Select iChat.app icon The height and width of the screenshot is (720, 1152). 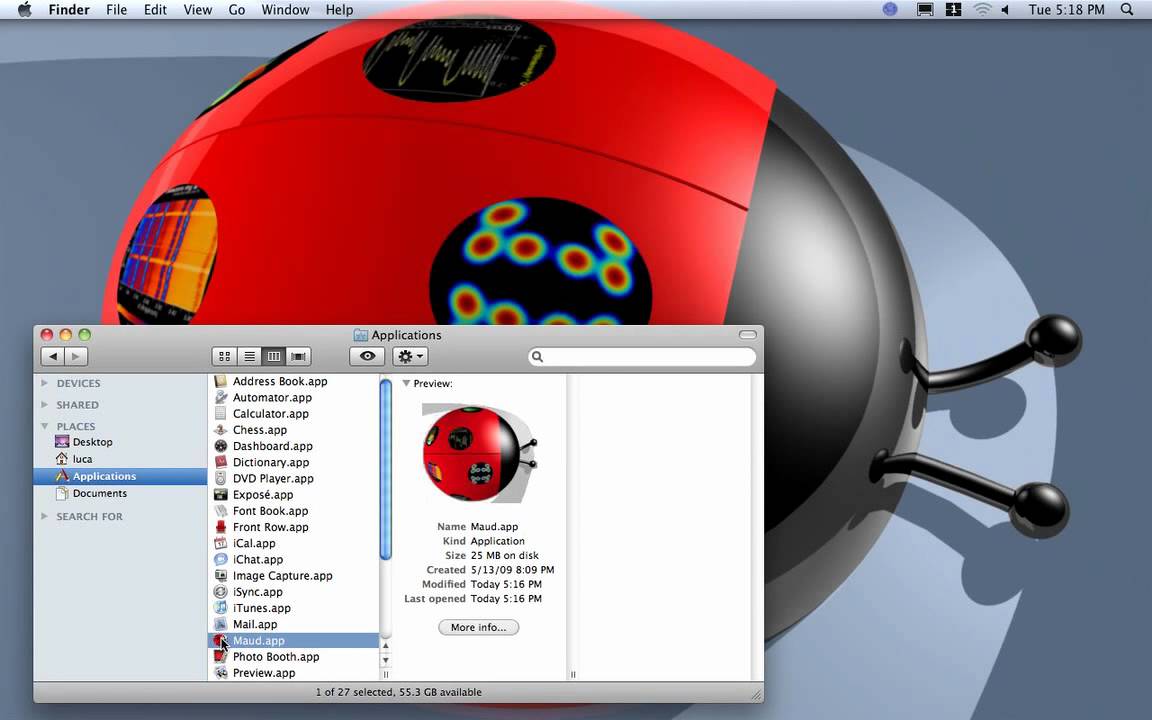[x=220, y=559]
